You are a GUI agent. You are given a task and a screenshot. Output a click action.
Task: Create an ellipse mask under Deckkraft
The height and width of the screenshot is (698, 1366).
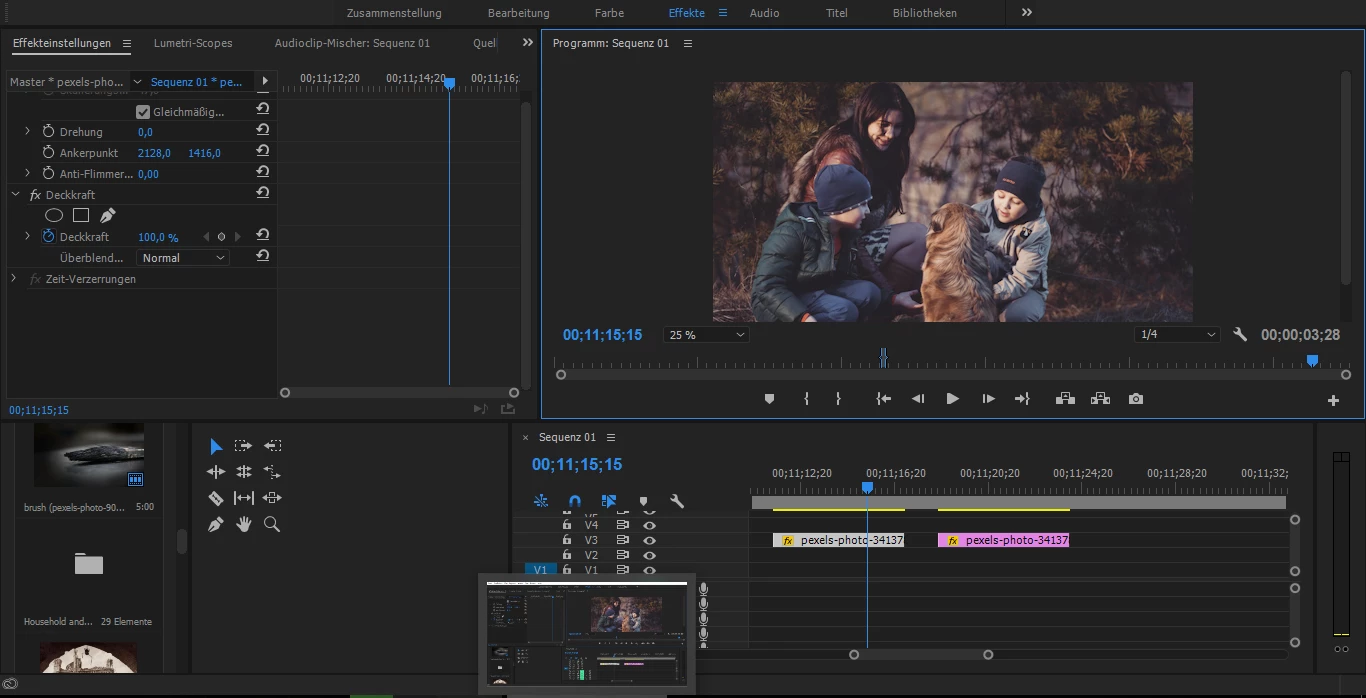[54, 215]
